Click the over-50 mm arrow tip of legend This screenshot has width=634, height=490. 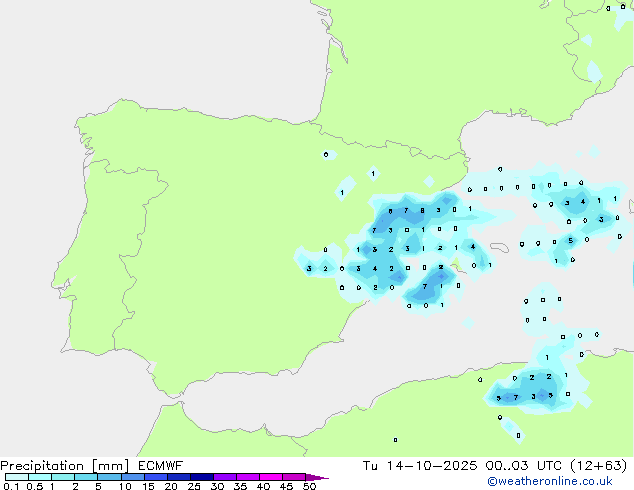coord(317,477)
